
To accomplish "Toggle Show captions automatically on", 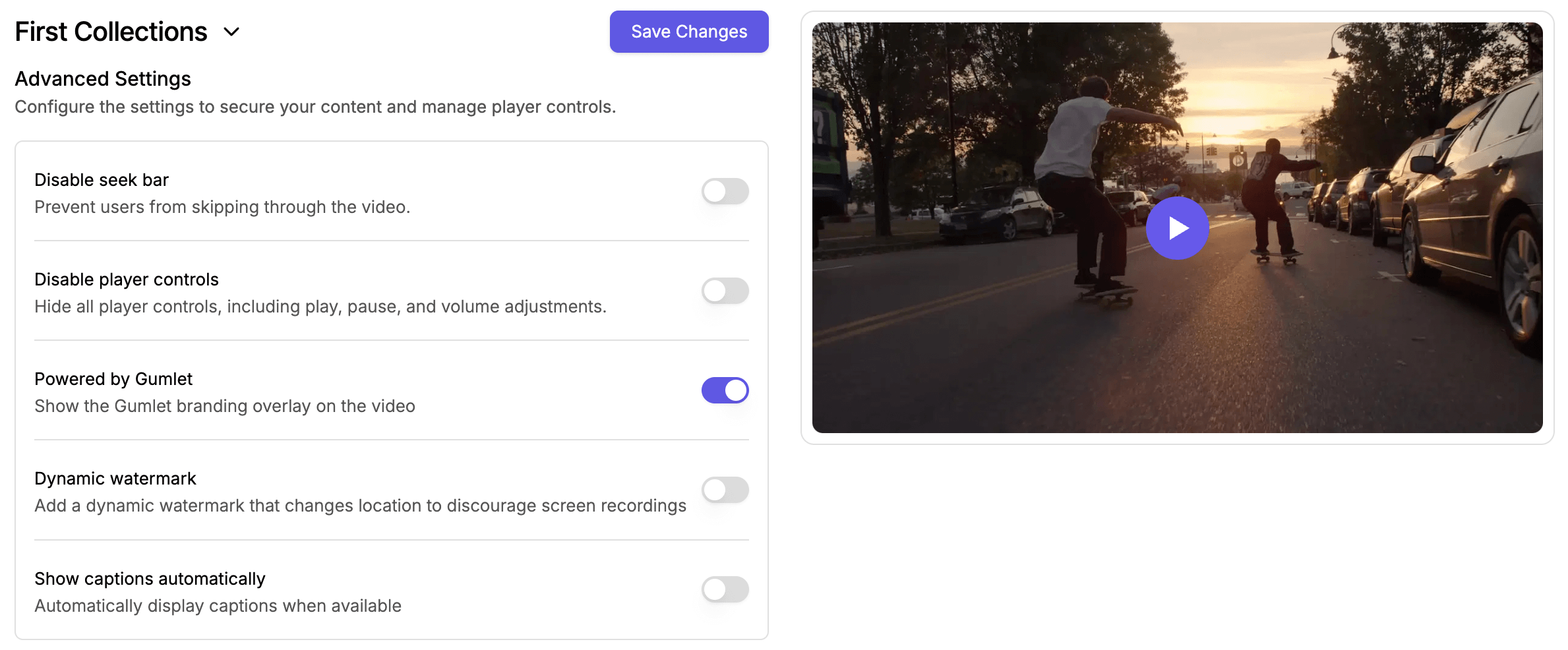I will [x=725, y=589].
